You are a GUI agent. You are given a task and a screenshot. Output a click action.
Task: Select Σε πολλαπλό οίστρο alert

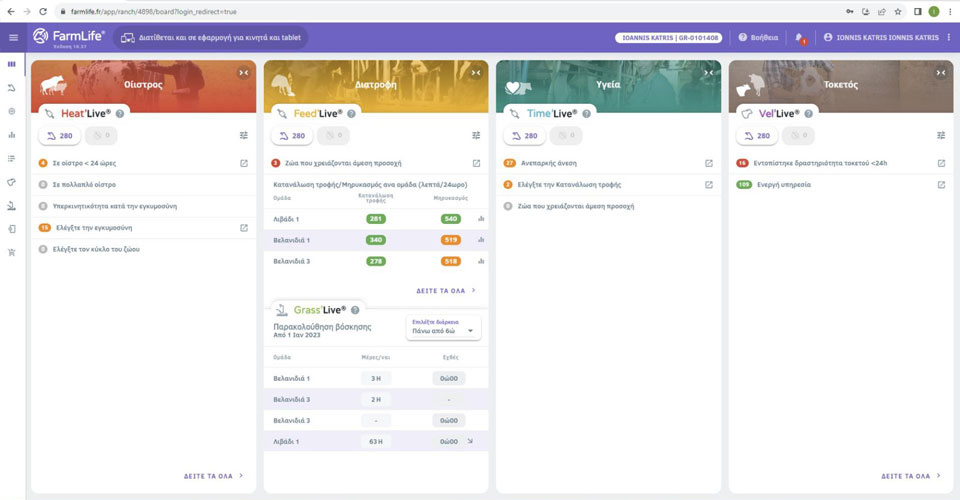pos(143,185)
